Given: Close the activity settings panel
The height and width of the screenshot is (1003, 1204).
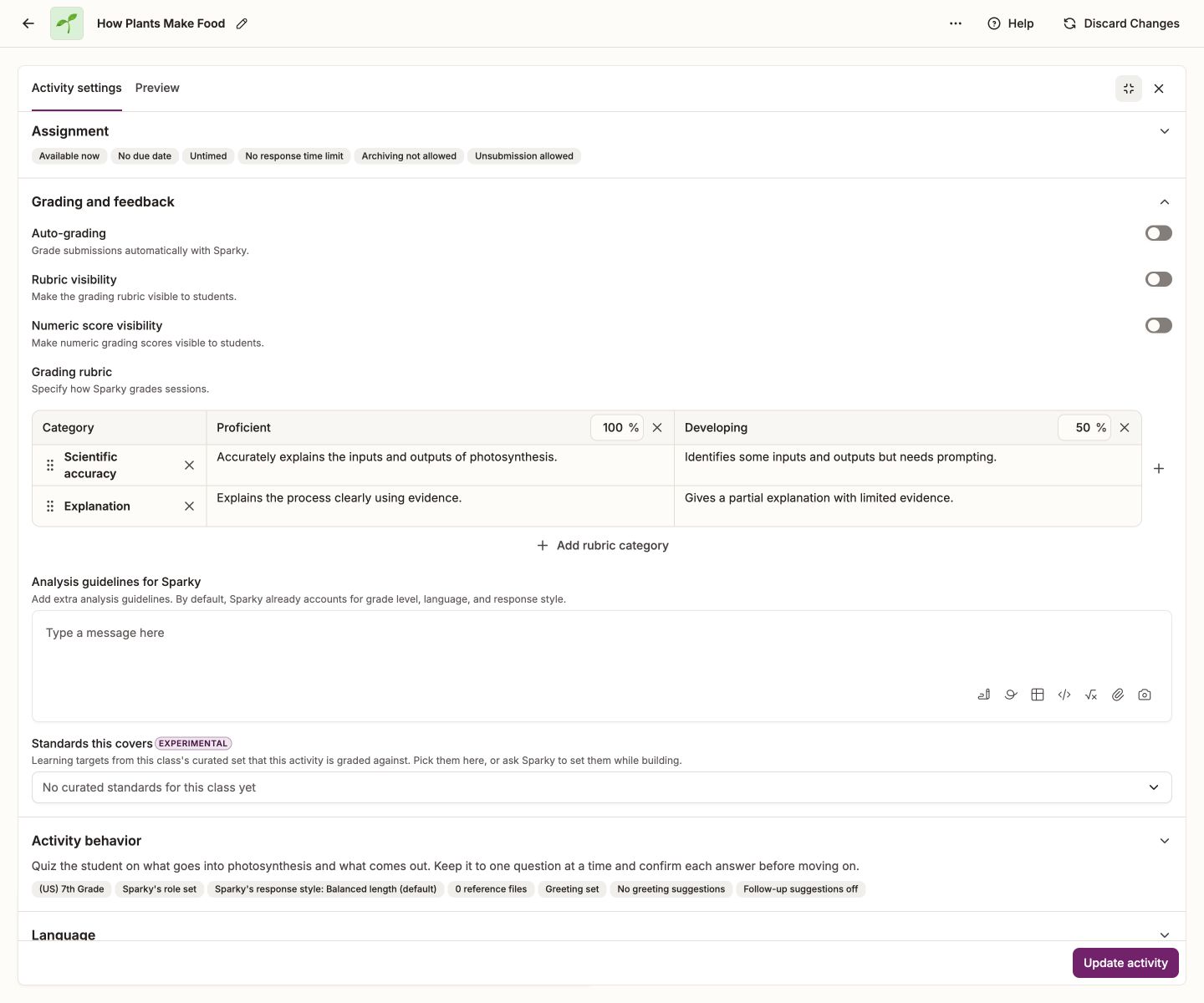Looking at the screenshot, I should click(x=1159, y=89).
